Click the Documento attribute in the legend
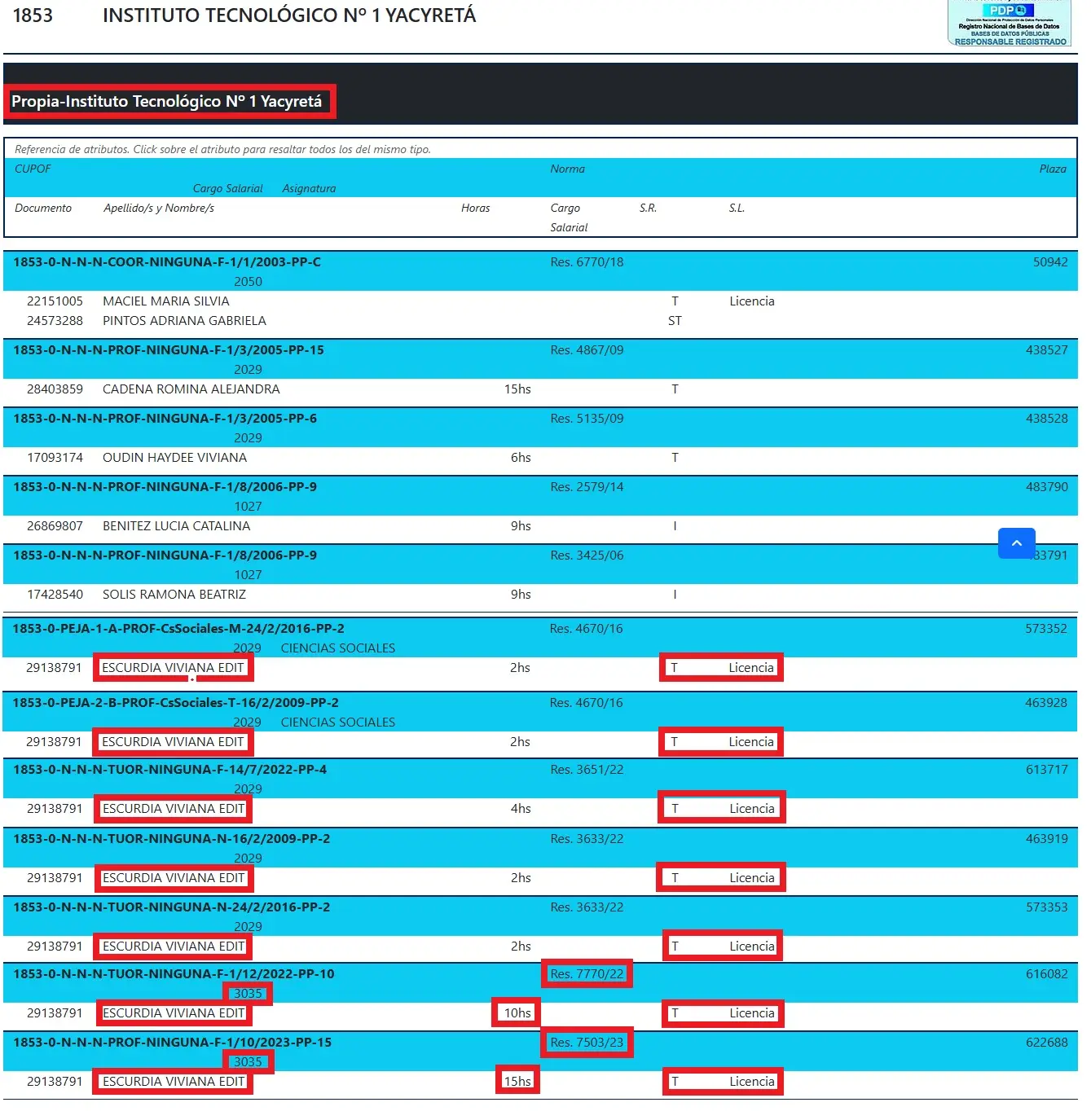 pos(43,208)
